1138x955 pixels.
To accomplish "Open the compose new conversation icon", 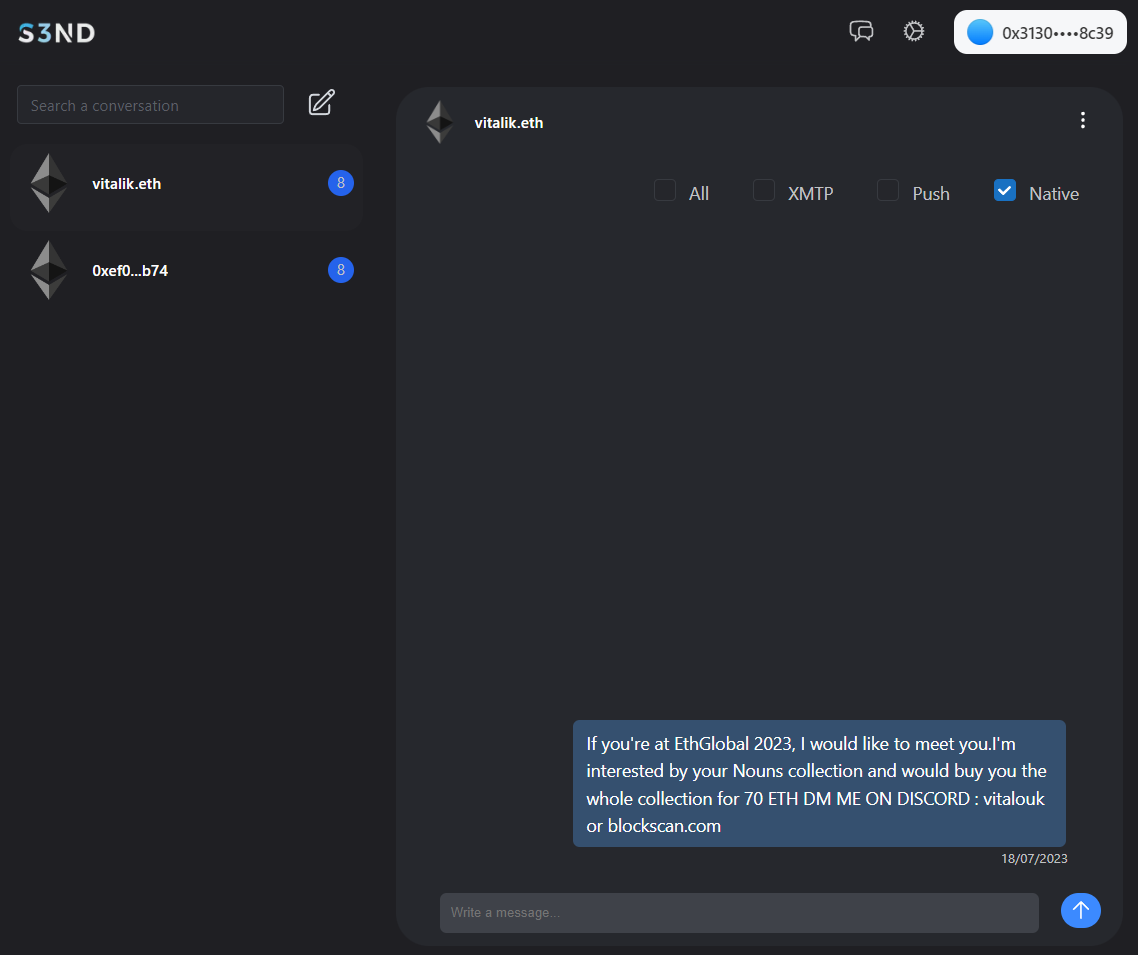I will point(320,103).
